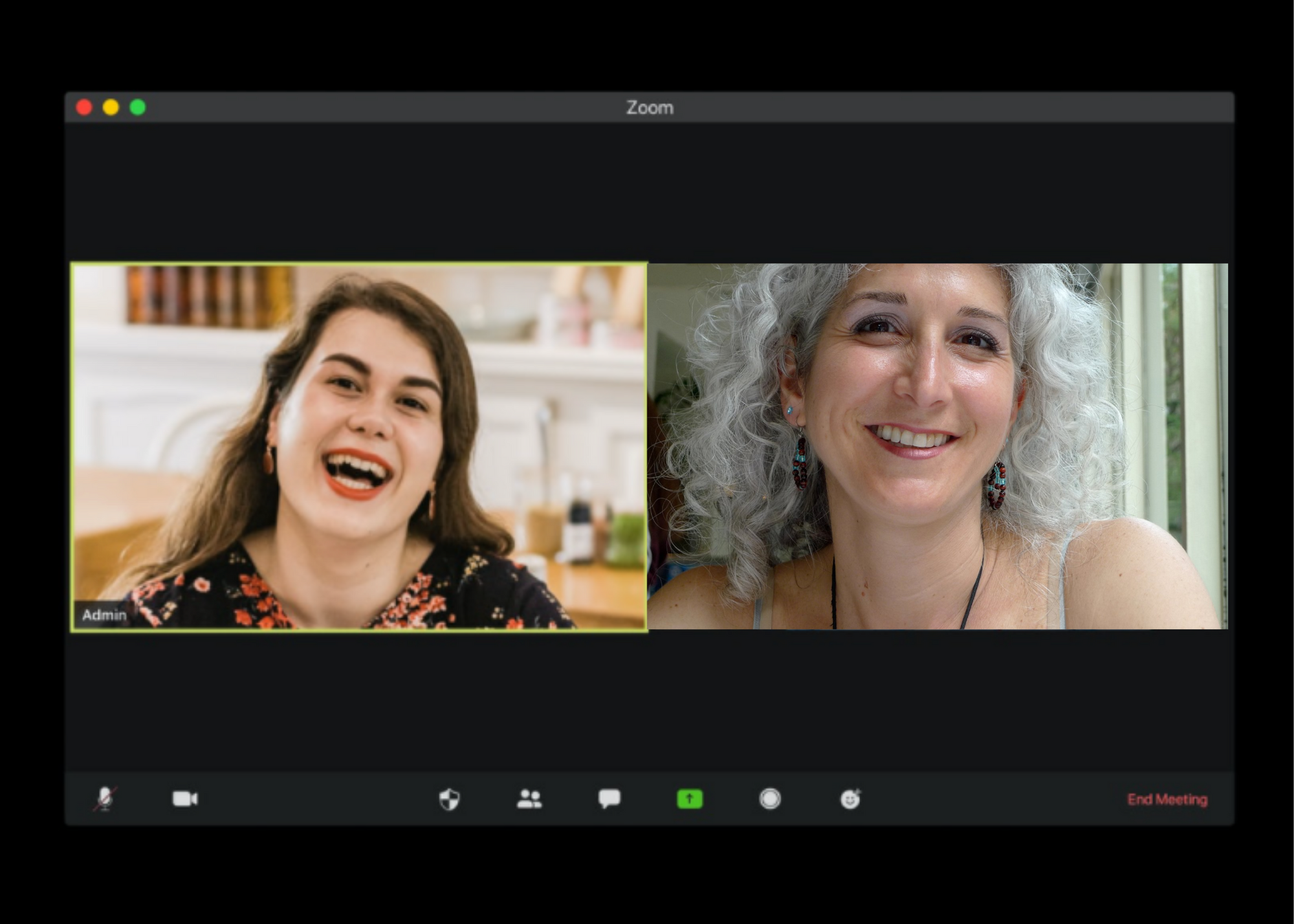Unmute the microphone
The height and width of the screenshot is (924, 1294).
tap(105, 798)
